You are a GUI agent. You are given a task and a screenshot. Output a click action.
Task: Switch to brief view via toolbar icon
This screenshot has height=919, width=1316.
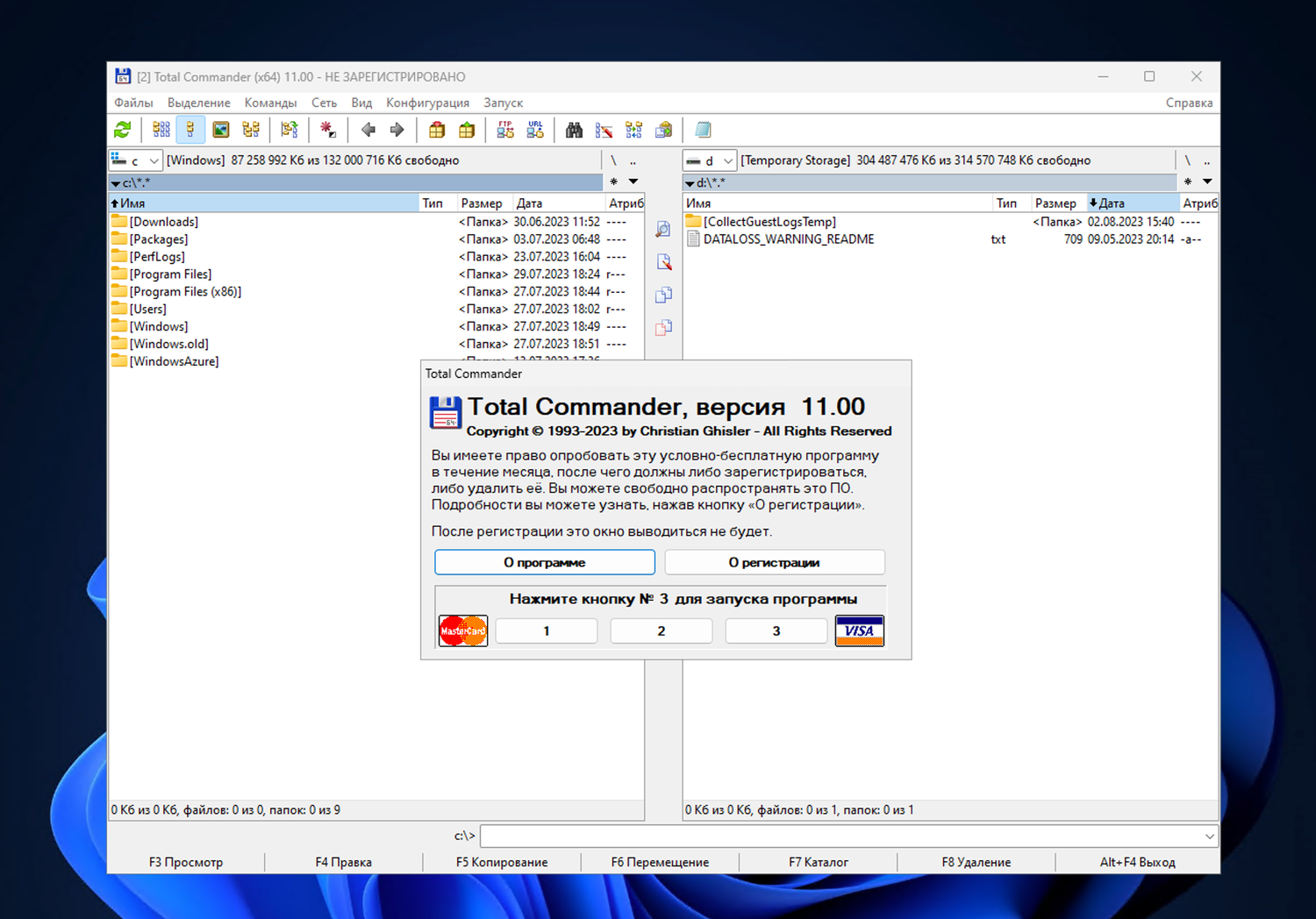pyautogui.click(x=161, y=130)
